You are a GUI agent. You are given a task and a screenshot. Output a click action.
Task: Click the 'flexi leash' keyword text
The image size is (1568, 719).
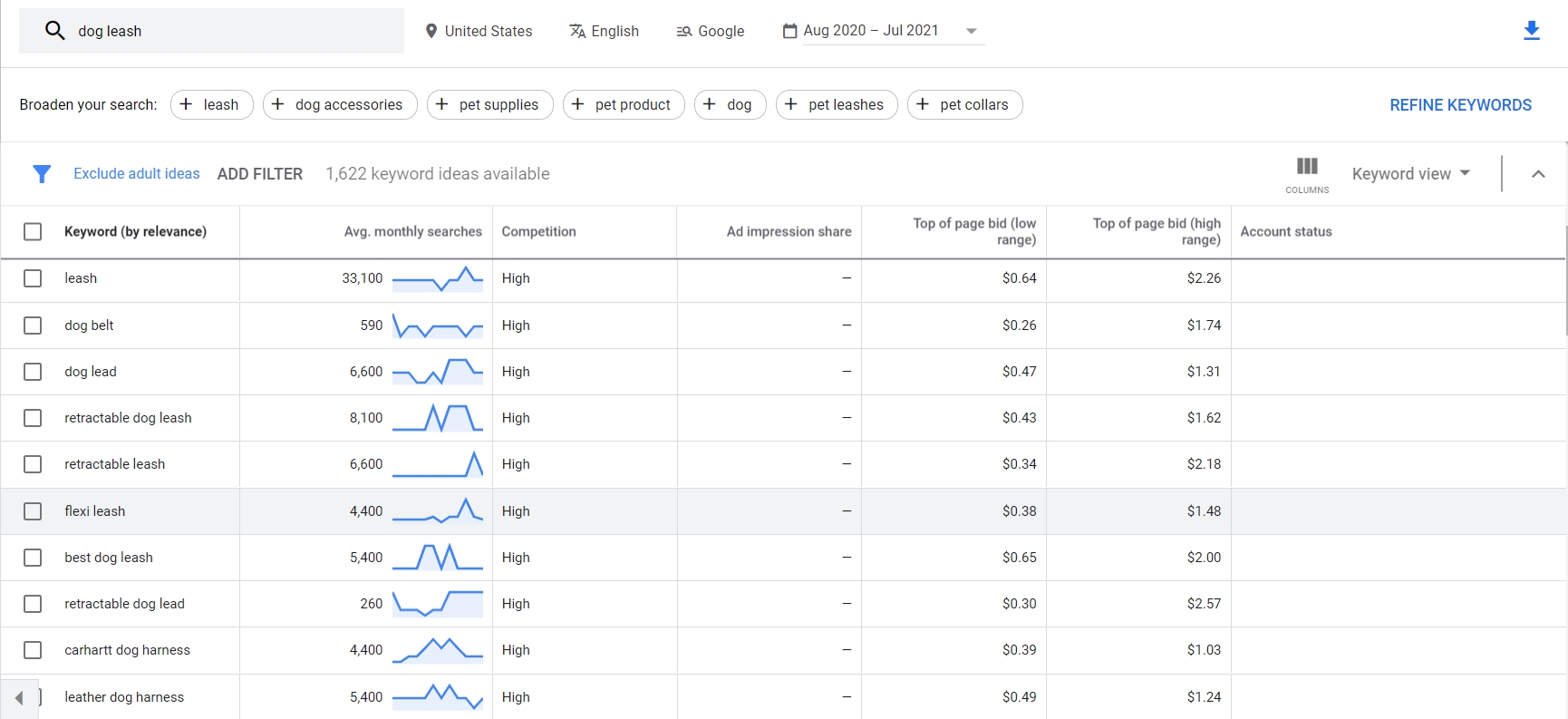coord(95,511)
